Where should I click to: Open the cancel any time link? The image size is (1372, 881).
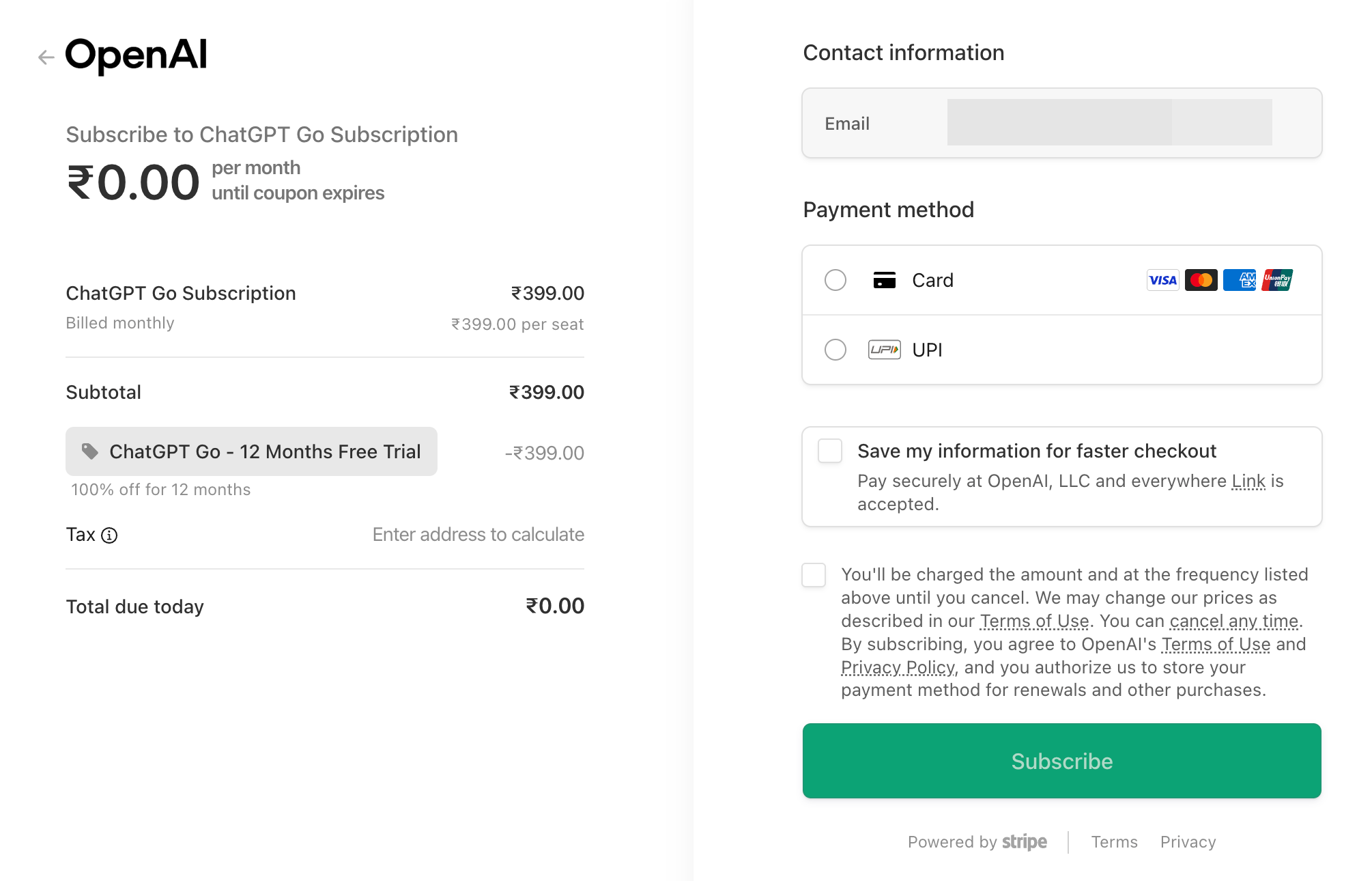[x=1233, y=621]
